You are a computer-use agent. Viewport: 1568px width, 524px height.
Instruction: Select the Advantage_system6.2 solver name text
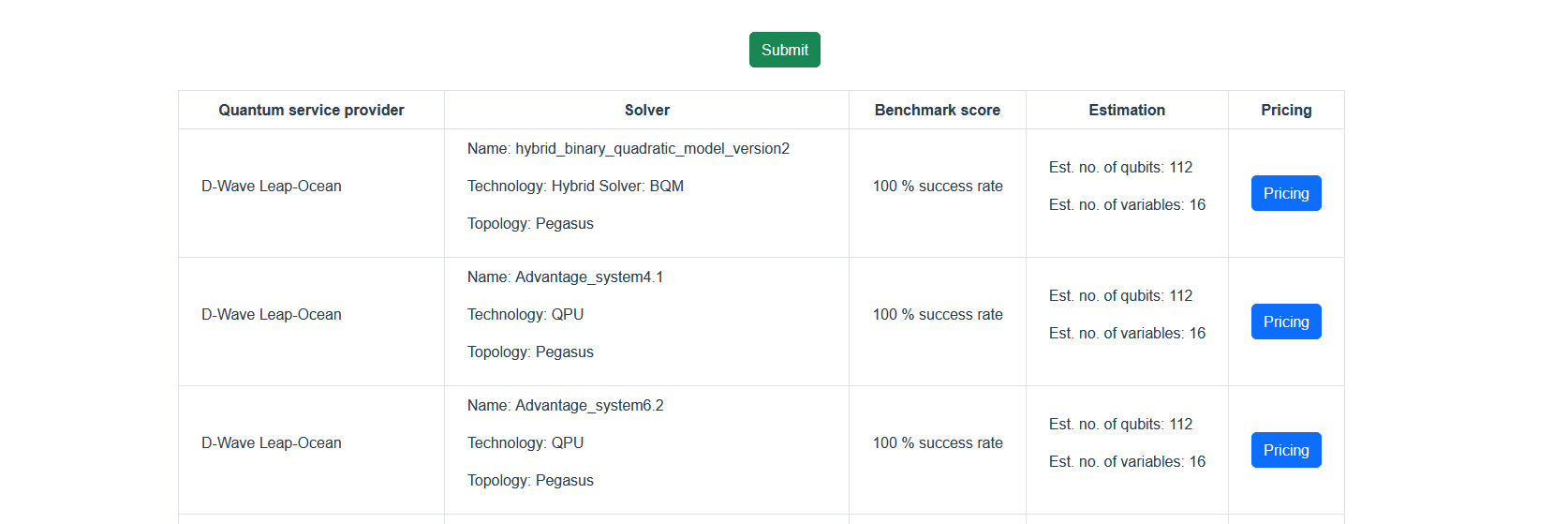[589, 406]
